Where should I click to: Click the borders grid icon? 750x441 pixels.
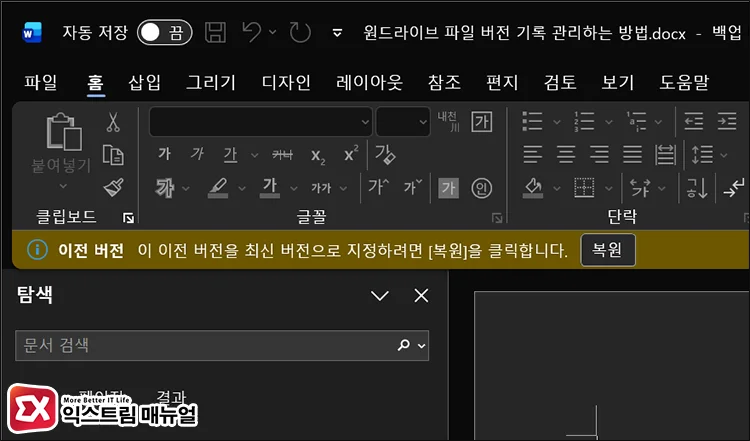pos(585,188)
